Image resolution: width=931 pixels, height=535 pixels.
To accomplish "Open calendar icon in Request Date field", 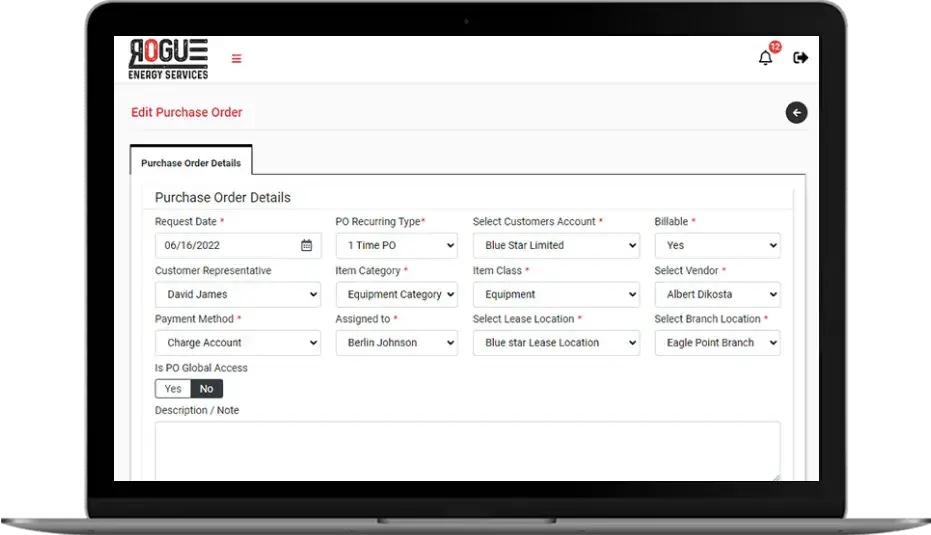I will [x=306, y=245].
